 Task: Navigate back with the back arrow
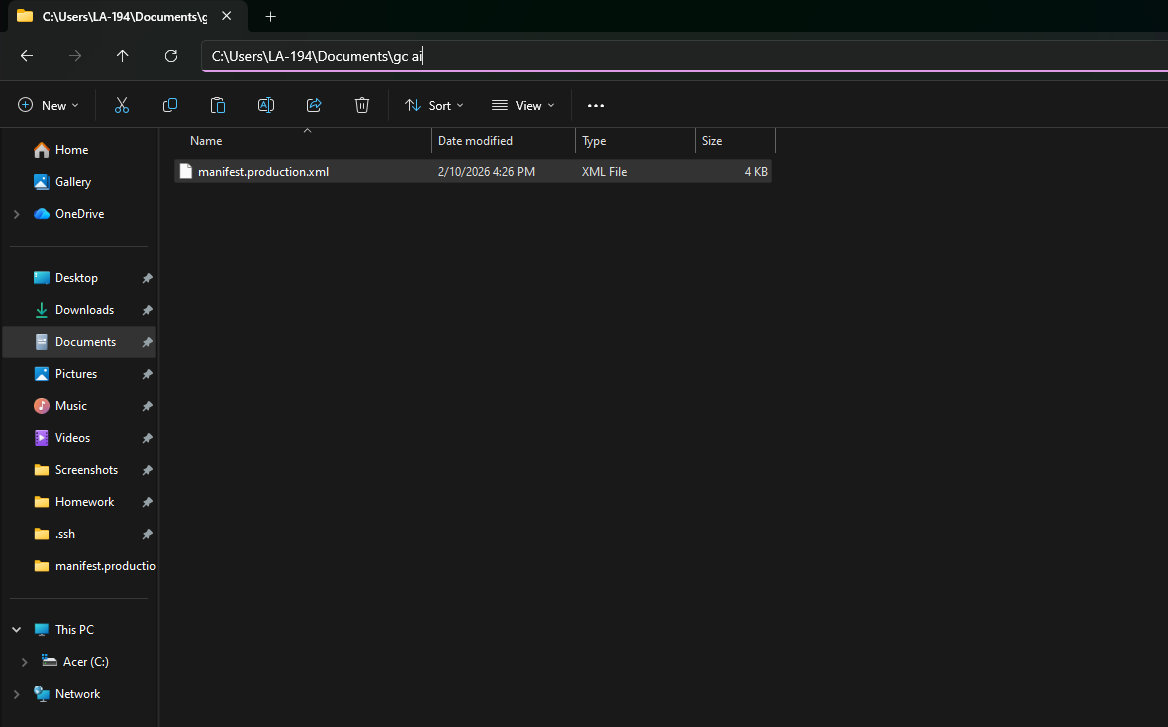click(27, 56)
